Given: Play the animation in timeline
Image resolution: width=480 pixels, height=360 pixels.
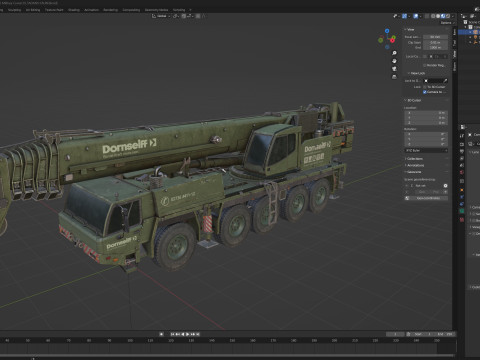Looking at the screenshot, I should (187, 334).
